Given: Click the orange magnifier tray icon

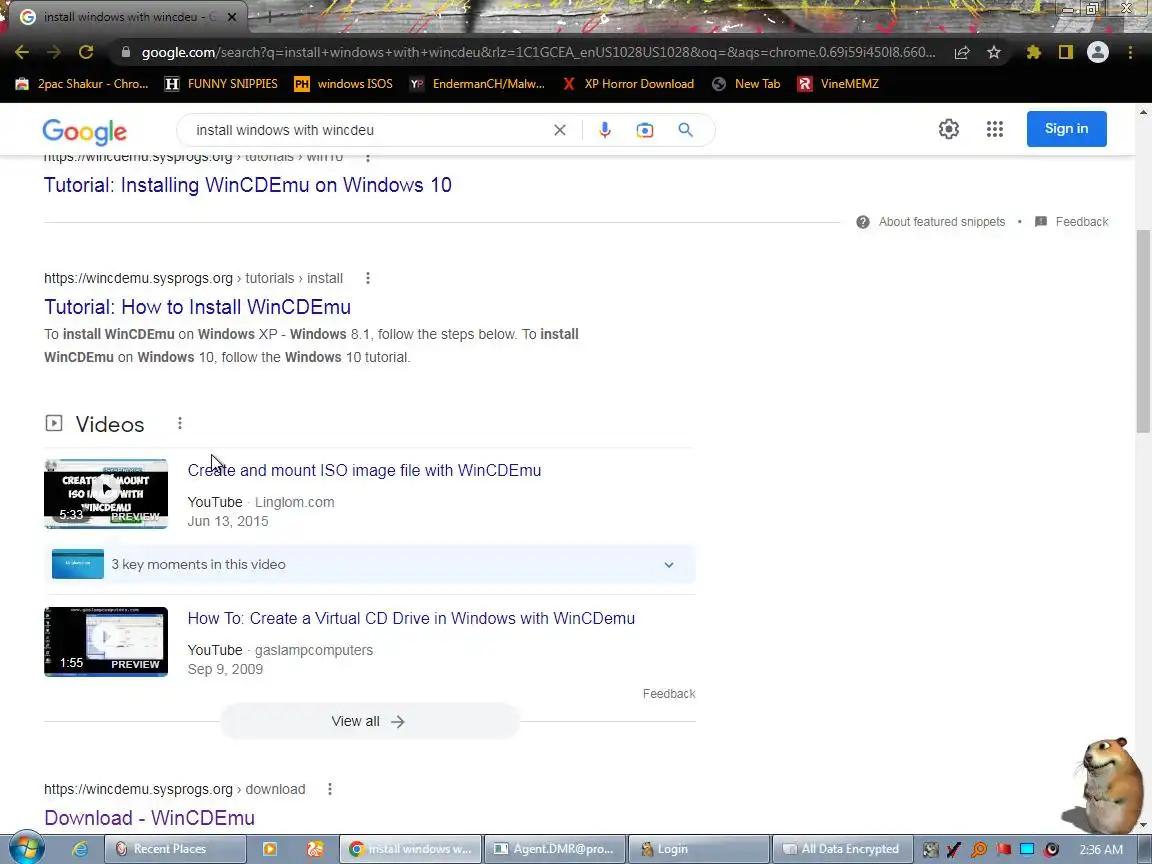Looking at the screenshot, I should (979, 849).
